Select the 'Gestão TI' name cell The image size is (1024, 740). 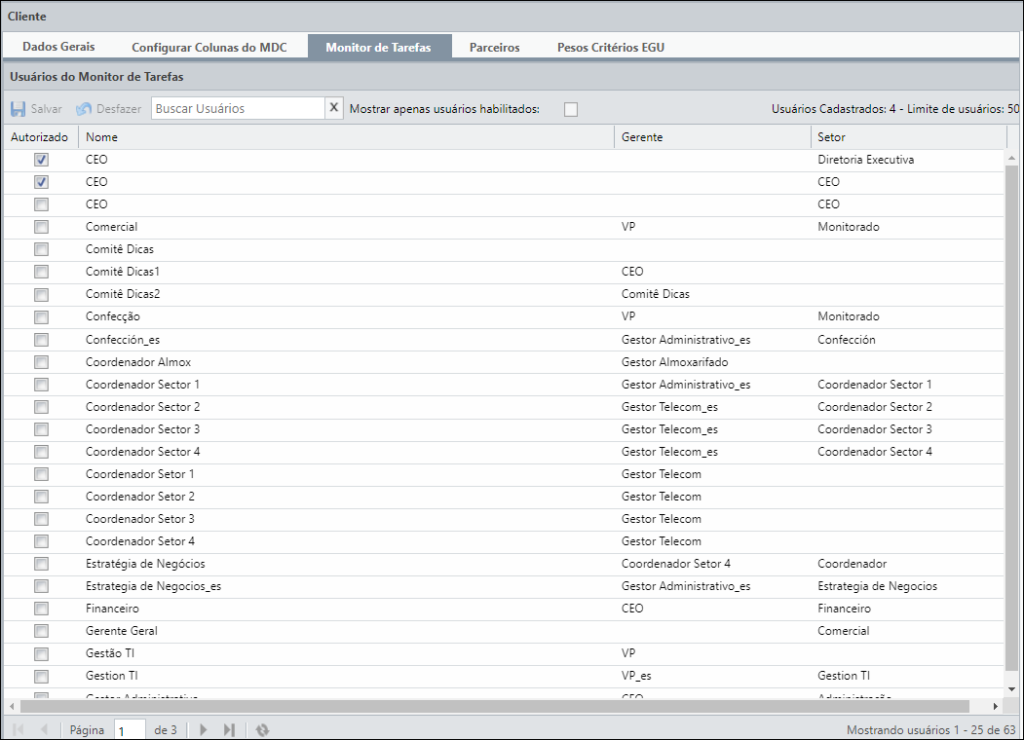110,653
